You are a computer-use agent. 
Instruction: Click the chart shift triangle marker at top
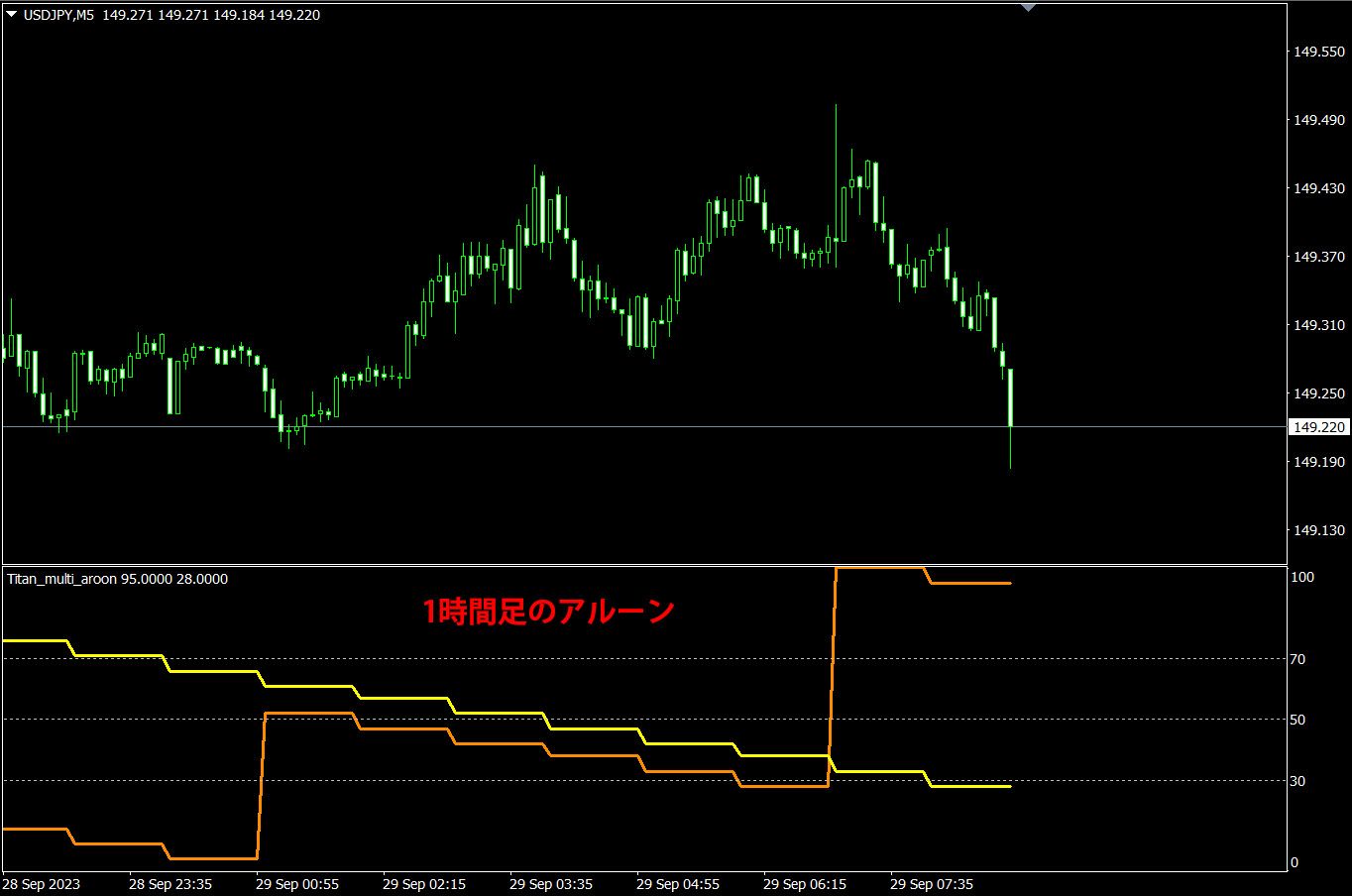click(1028, 8)
